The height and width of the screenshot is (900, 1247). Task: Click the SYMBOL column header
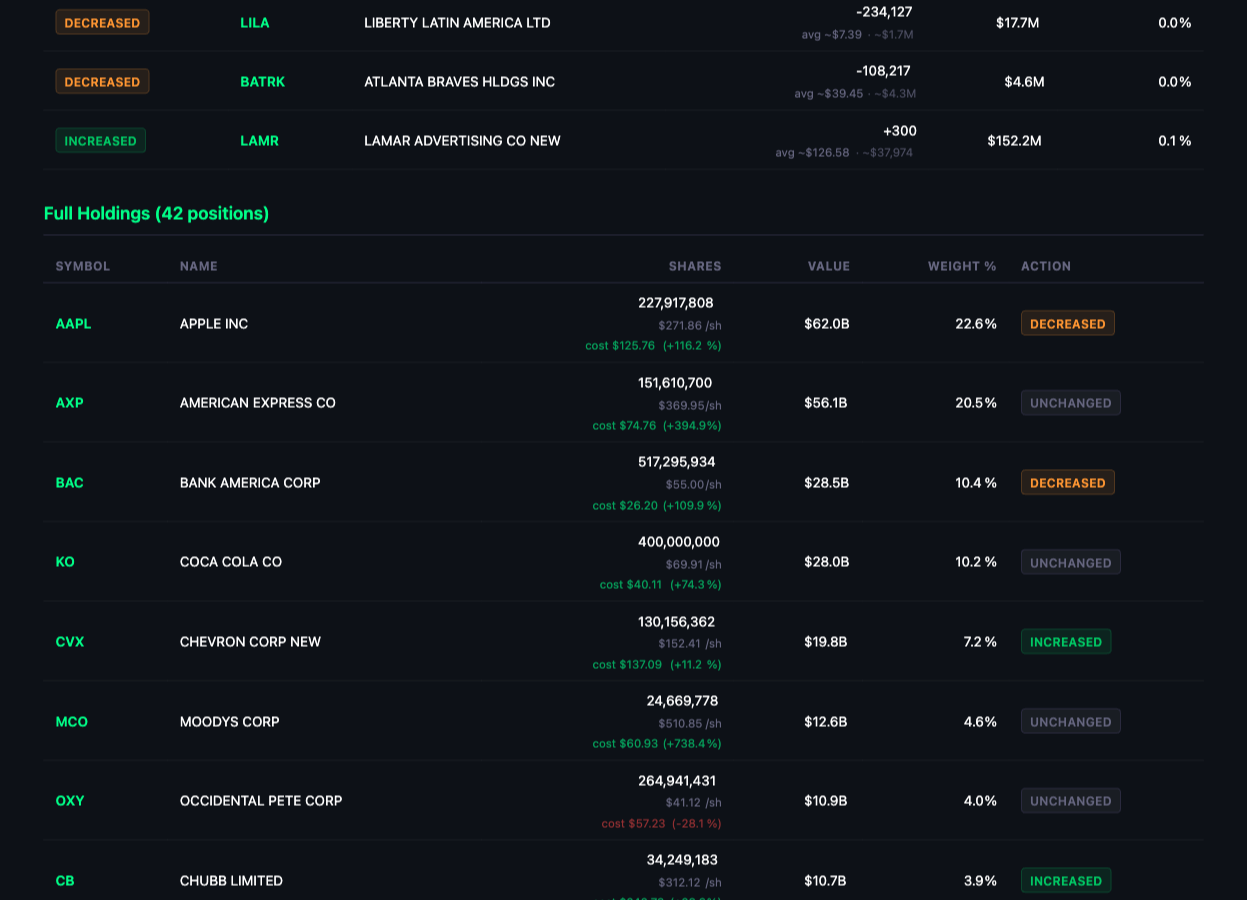click(x=83, y=266)
